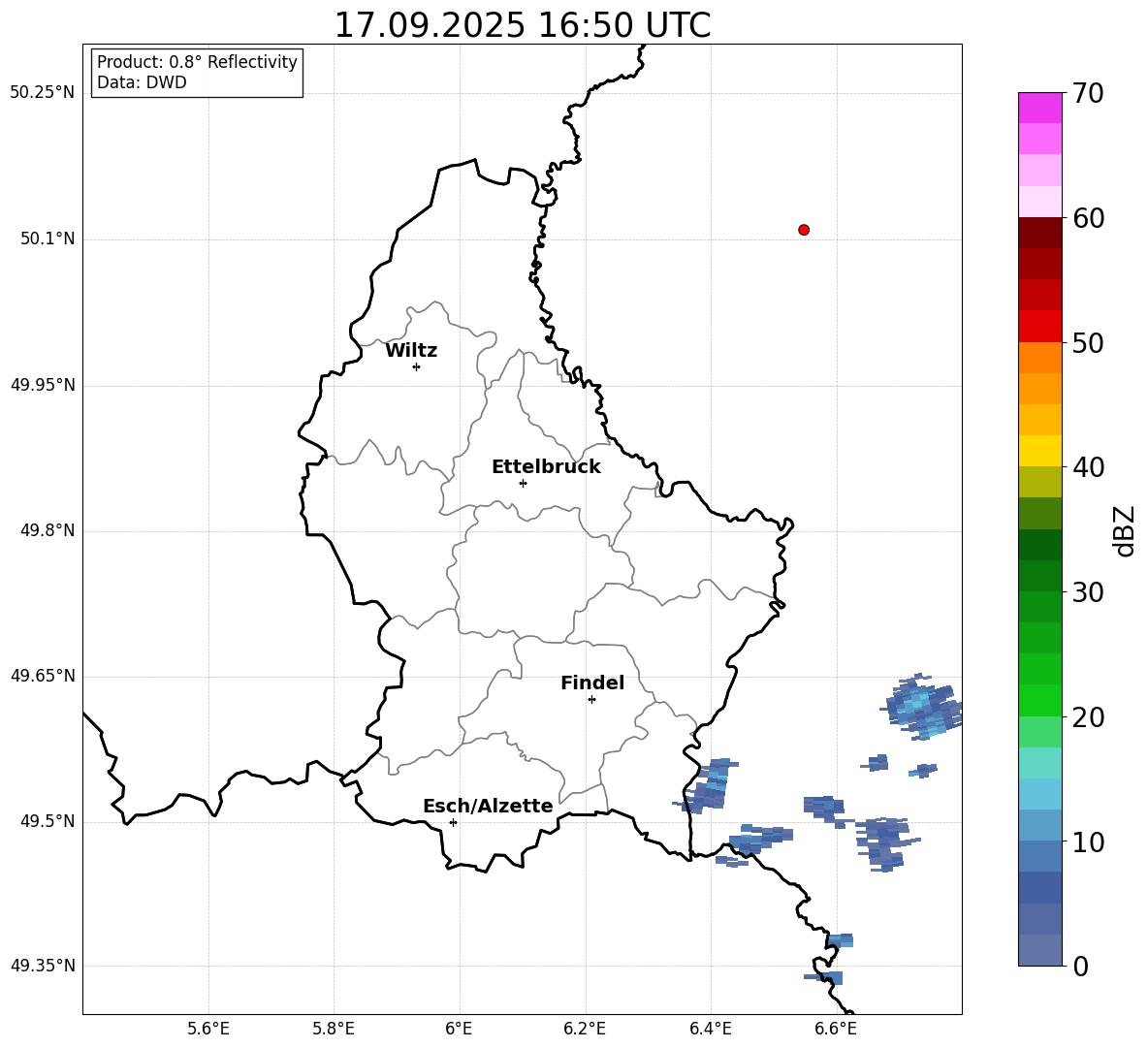Click the 49.8°N latitude label

pyautogui.click(x=48, y=530)
